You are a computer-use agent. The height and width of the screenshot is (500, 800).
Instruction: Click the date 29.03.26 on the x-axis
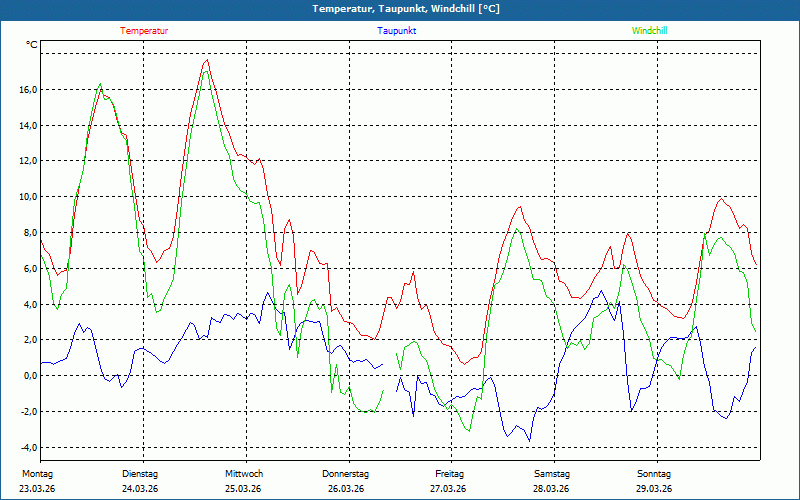coord(654,489)
